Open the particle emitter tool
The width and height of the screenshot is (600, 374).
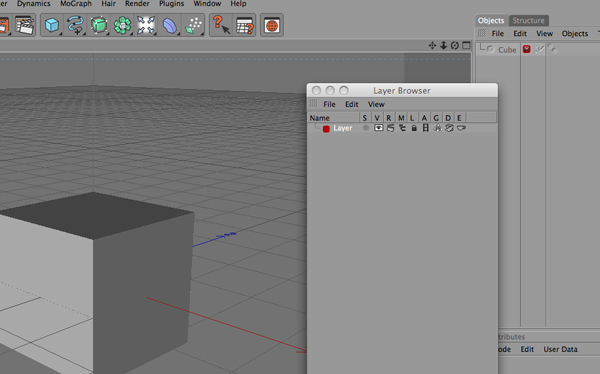(x=194, y=26)
